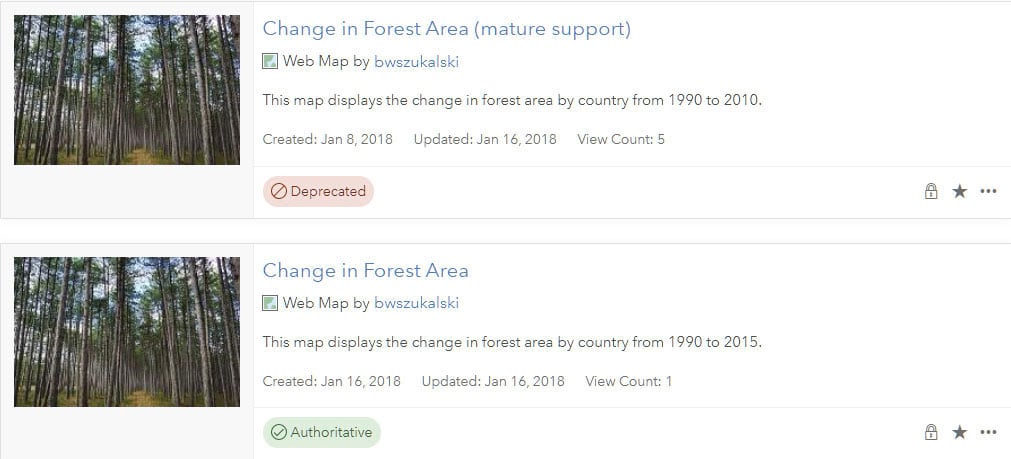1011x459 pixels.
Task: Click the Web Map type icon on the mature support item
Action: click(270, 61)
